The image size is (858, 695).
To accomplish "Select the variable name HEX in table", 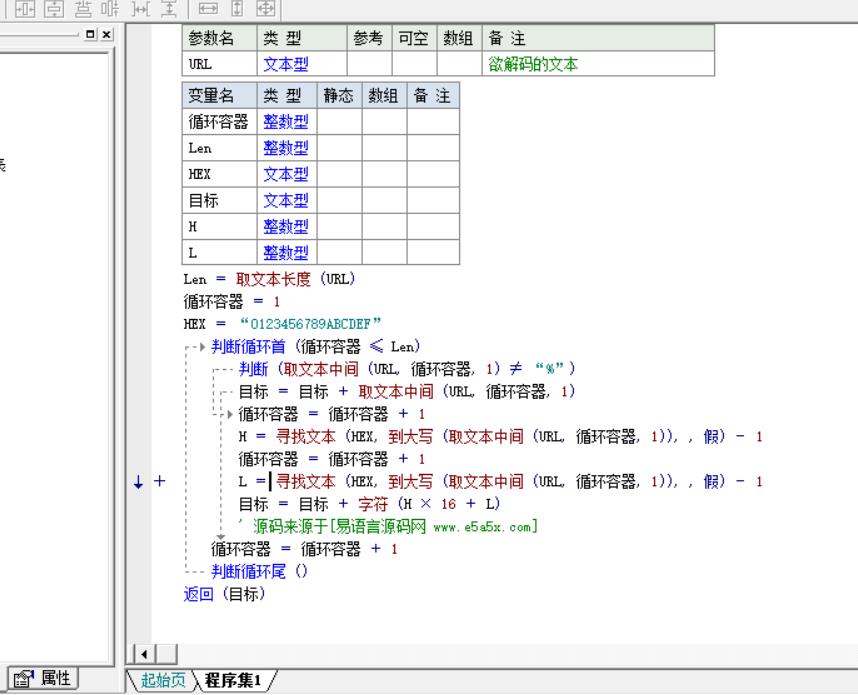I will pos(199,174).
